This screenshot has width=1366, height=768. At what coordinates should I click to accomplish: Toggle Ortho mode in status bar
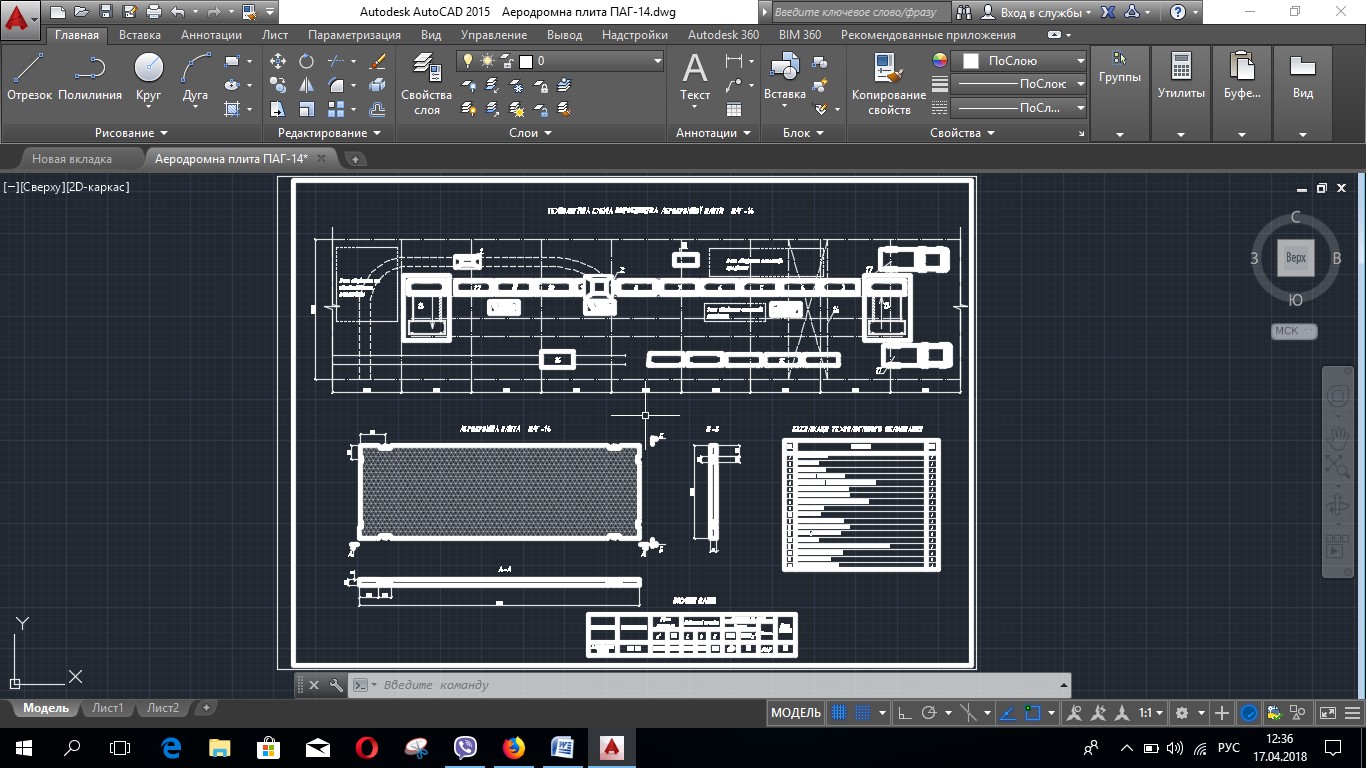tap(904, 713)
